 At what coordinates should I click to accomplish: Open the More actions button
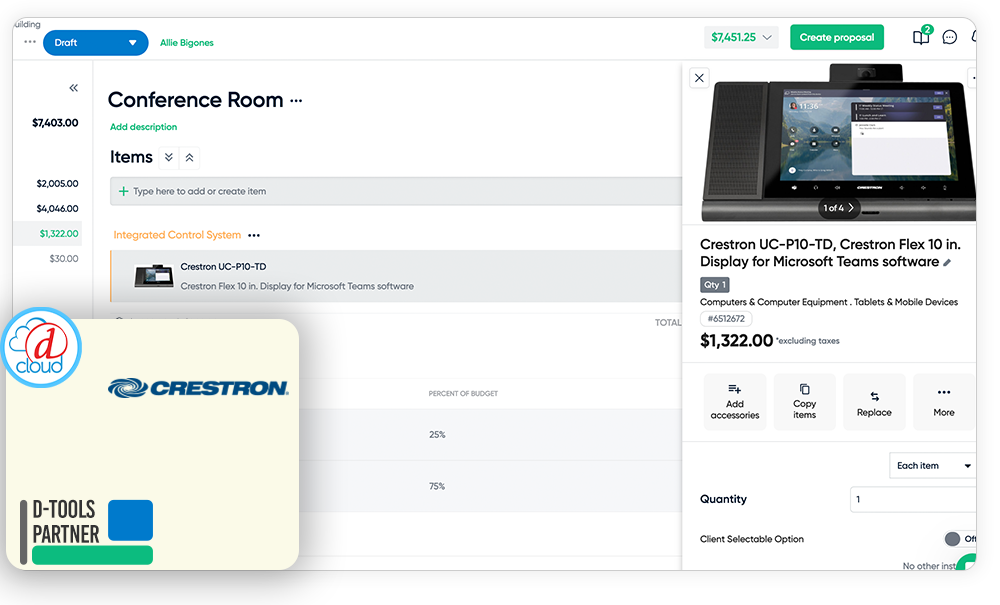pyautogui.click(x=943, y=402)
